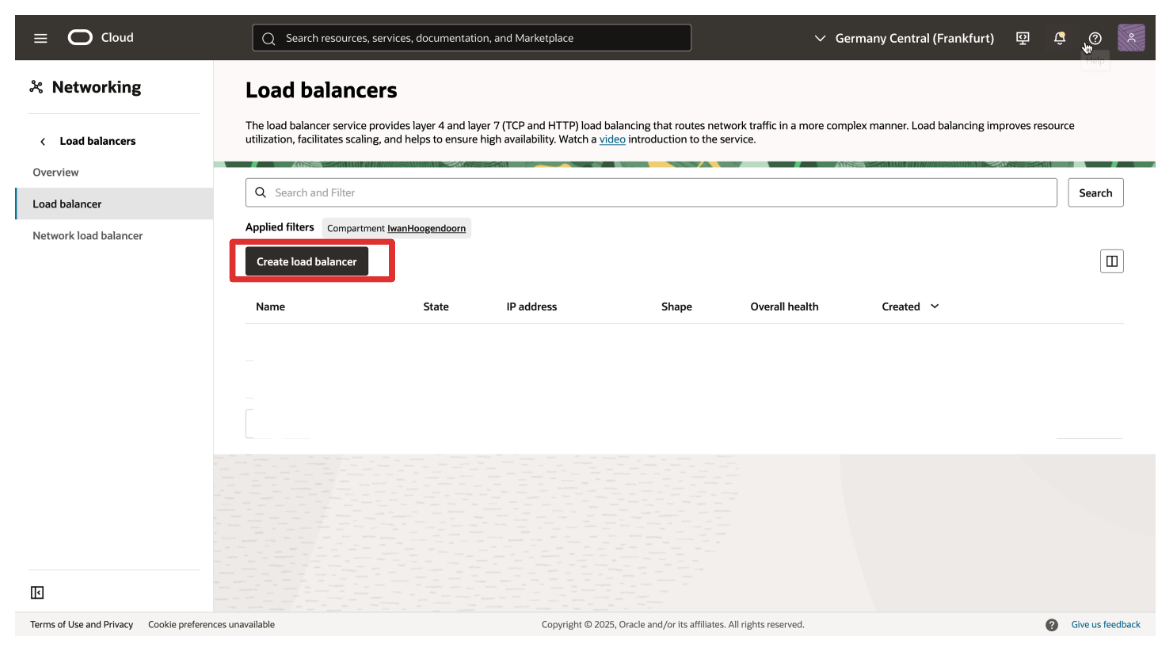Click the Help question mark icon

[x=1095, y=38]
